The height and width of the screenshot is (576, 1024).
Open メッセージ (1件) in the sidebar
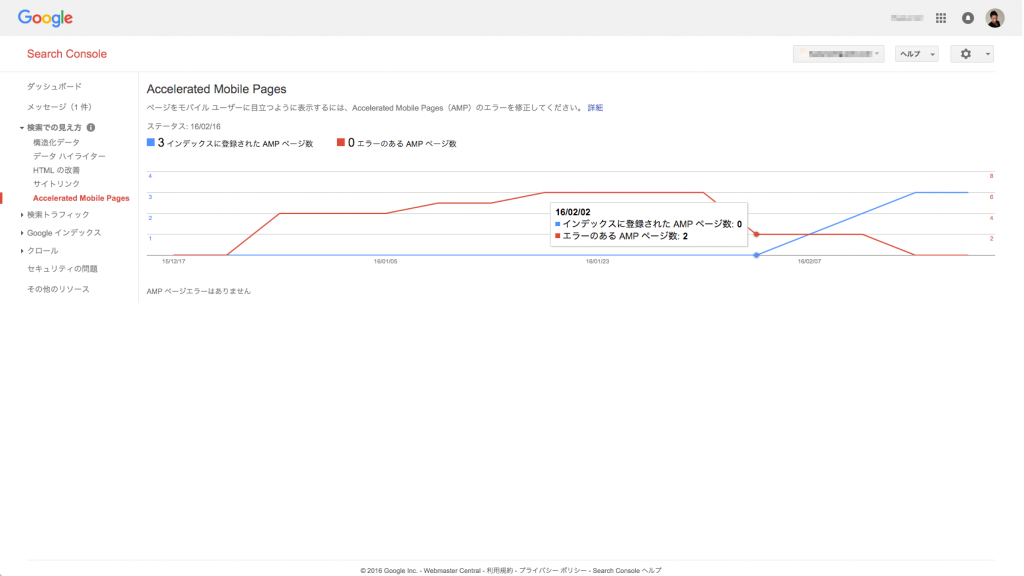coord(57,106)
